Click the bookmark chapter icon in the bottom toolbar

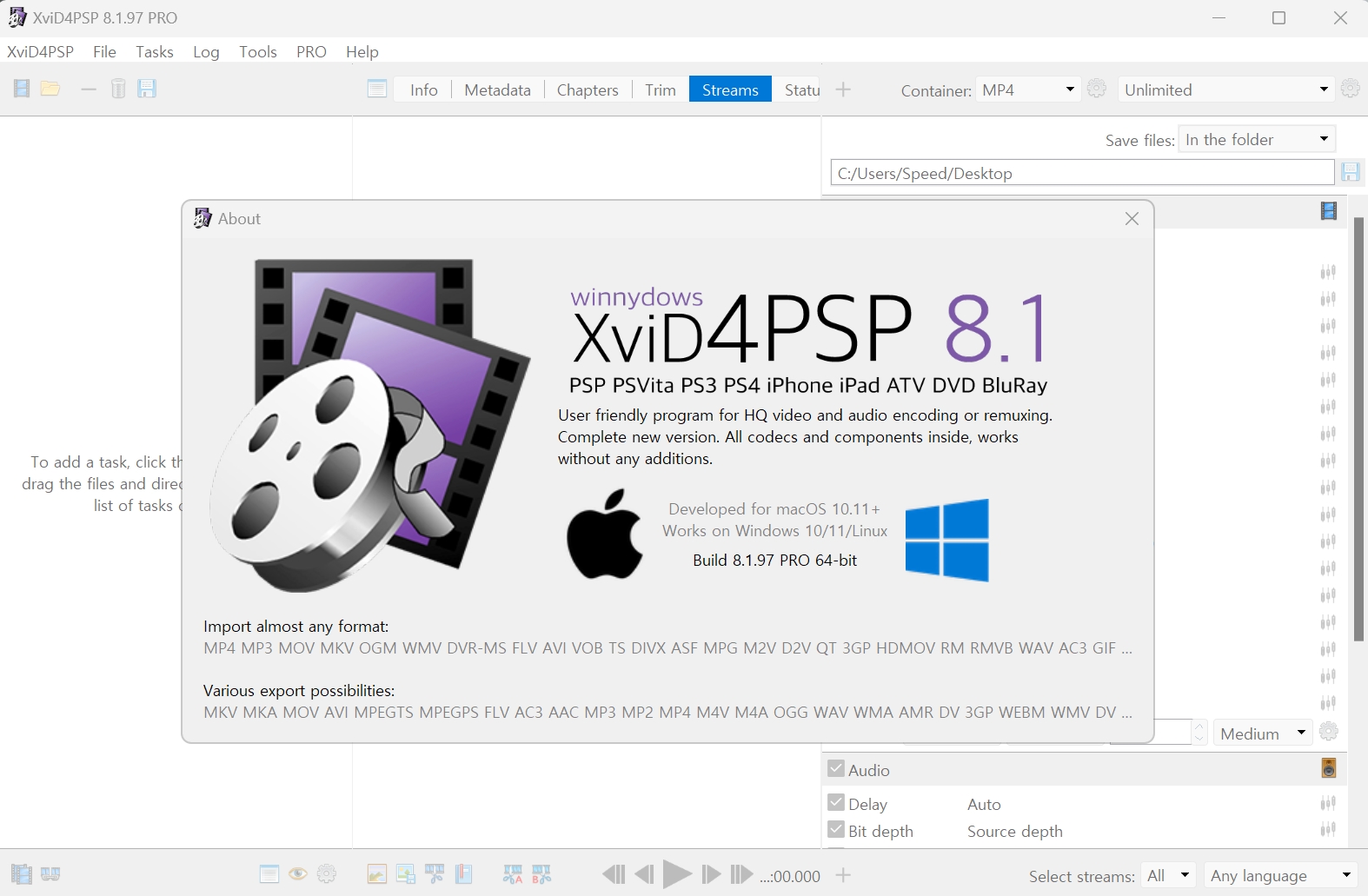pos(463,874)
